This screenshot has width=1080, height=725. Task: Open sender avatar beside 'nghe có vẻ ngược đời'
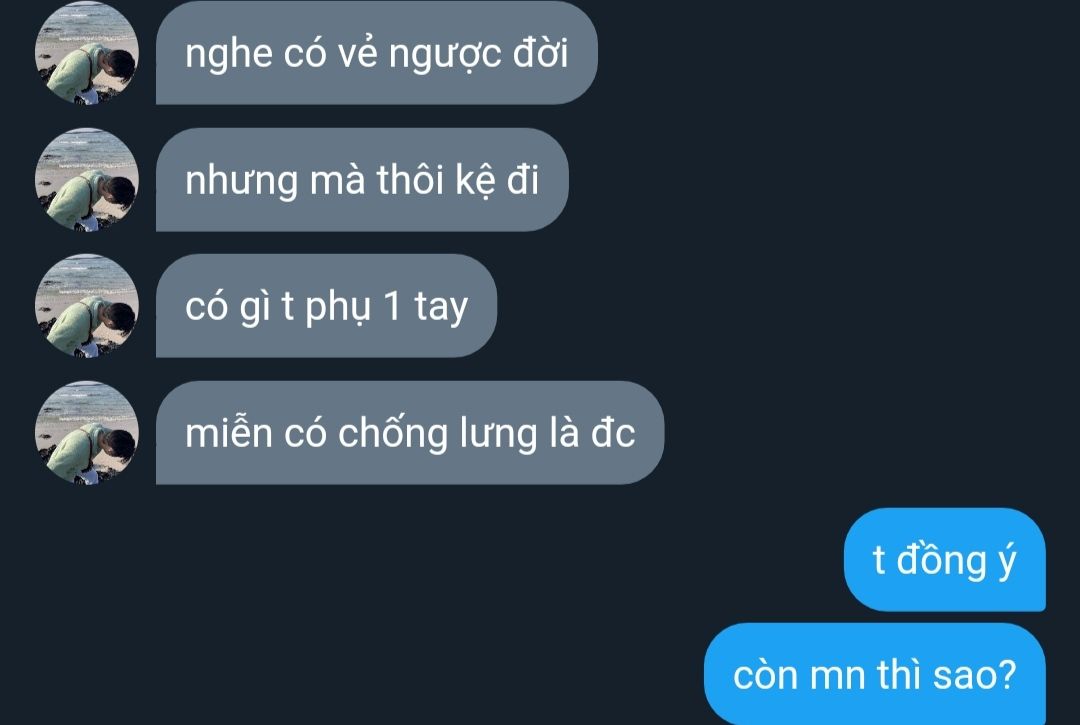tap(87, 53)
